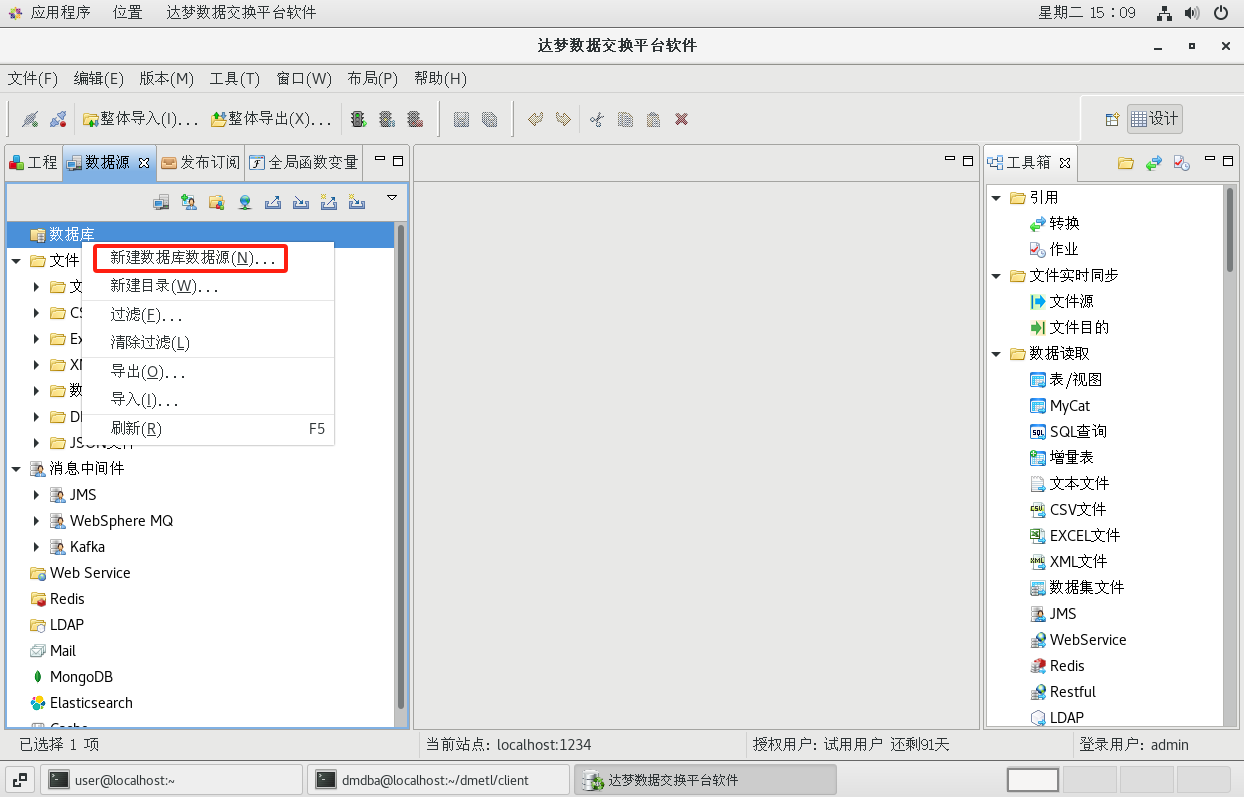Choose 导出(O)... from context menu
This screenshot has width=1244, height=797.
click(208, 372)
